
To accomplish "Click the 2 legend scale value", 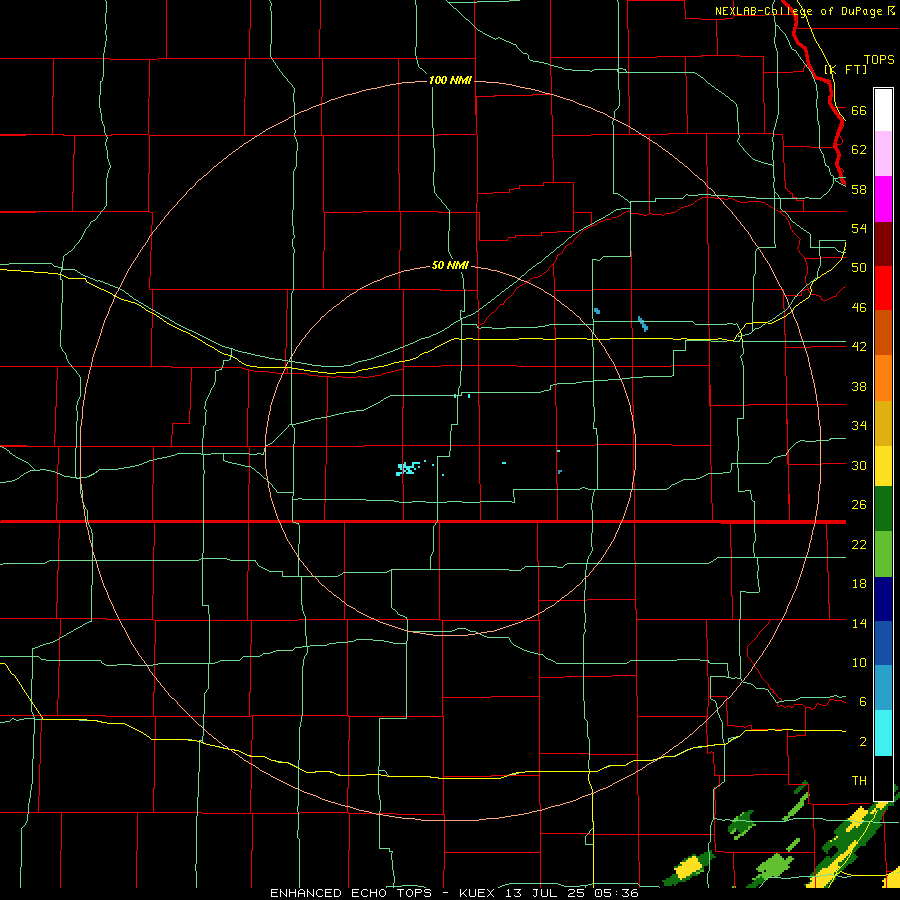I will pos(863,742).
